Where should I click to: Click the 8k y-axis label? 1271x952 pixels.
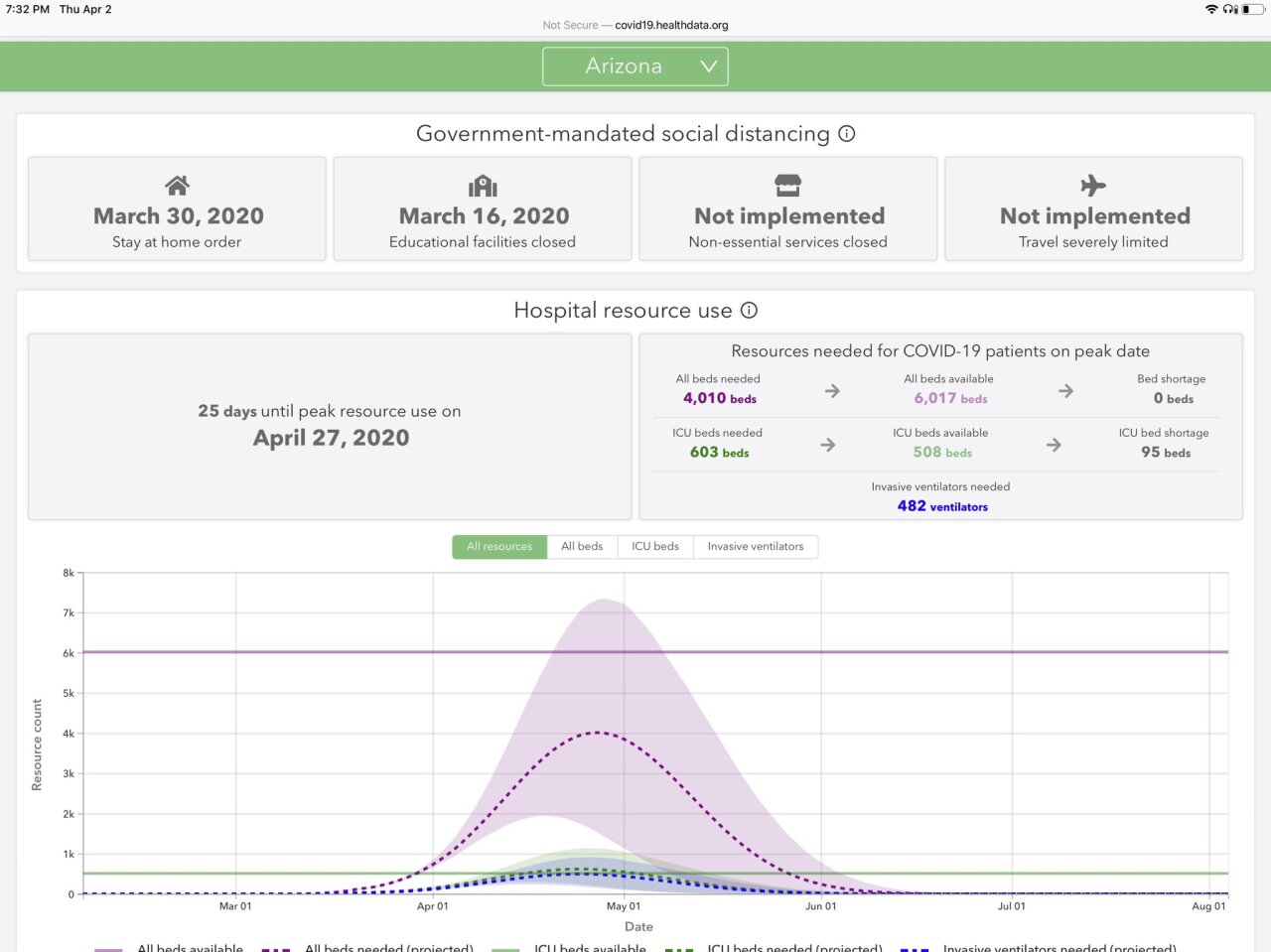pyautogui.click(x=69, y=573)
